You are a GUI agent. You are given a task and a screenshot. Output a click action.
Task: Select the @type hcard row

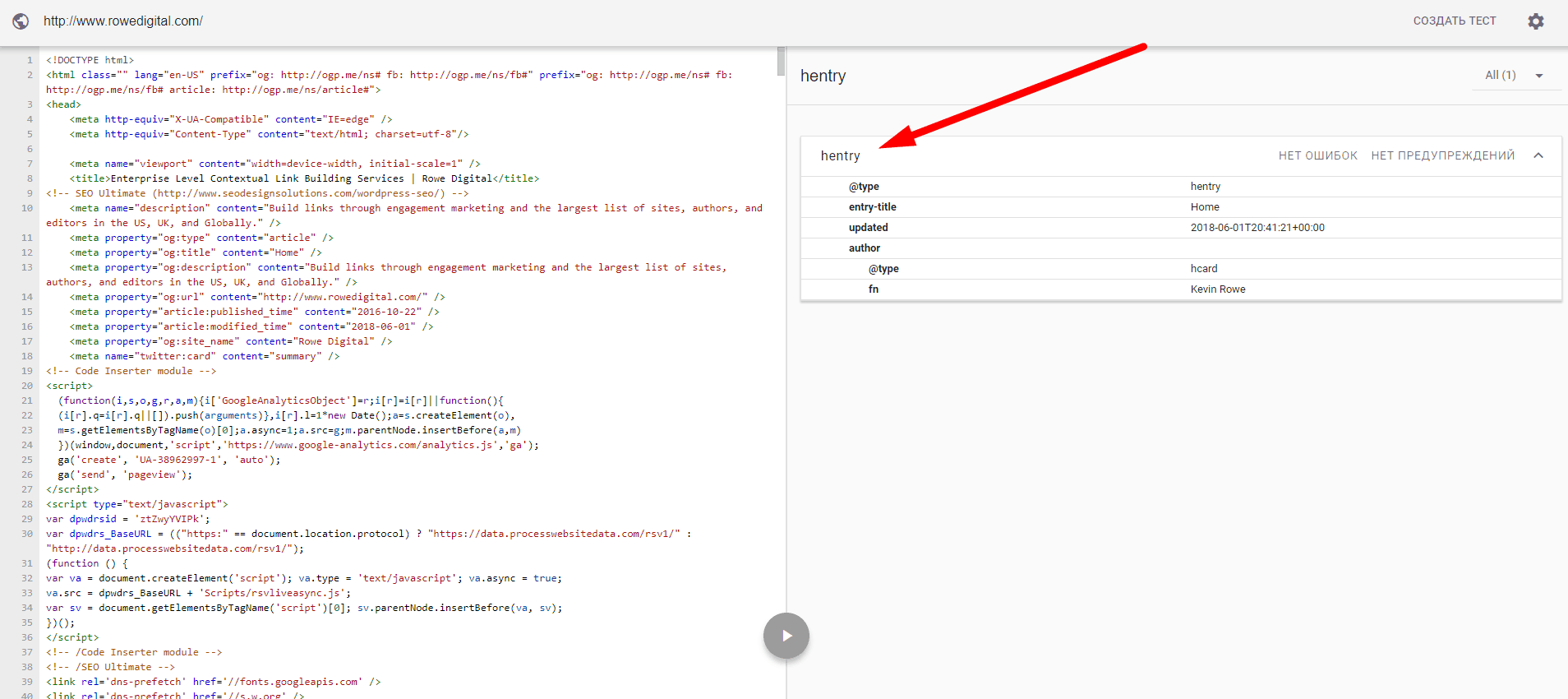click(1180, 269)
